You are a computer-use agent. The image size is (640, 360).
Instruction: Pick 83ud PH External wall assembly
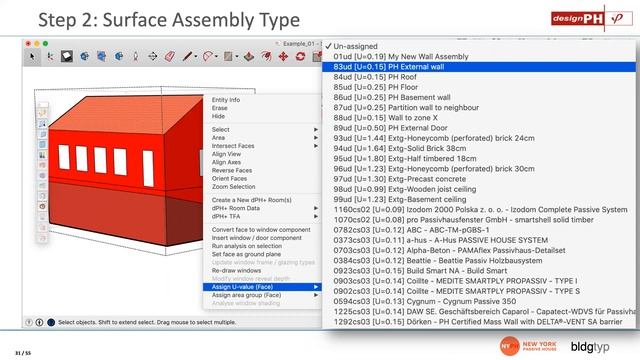[479, 67]
